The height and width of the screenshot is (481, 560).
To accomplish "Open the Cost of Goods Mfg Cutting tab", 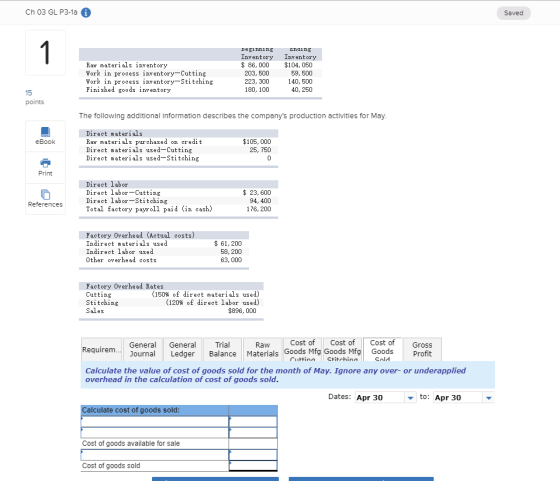I will pos(302,349).
